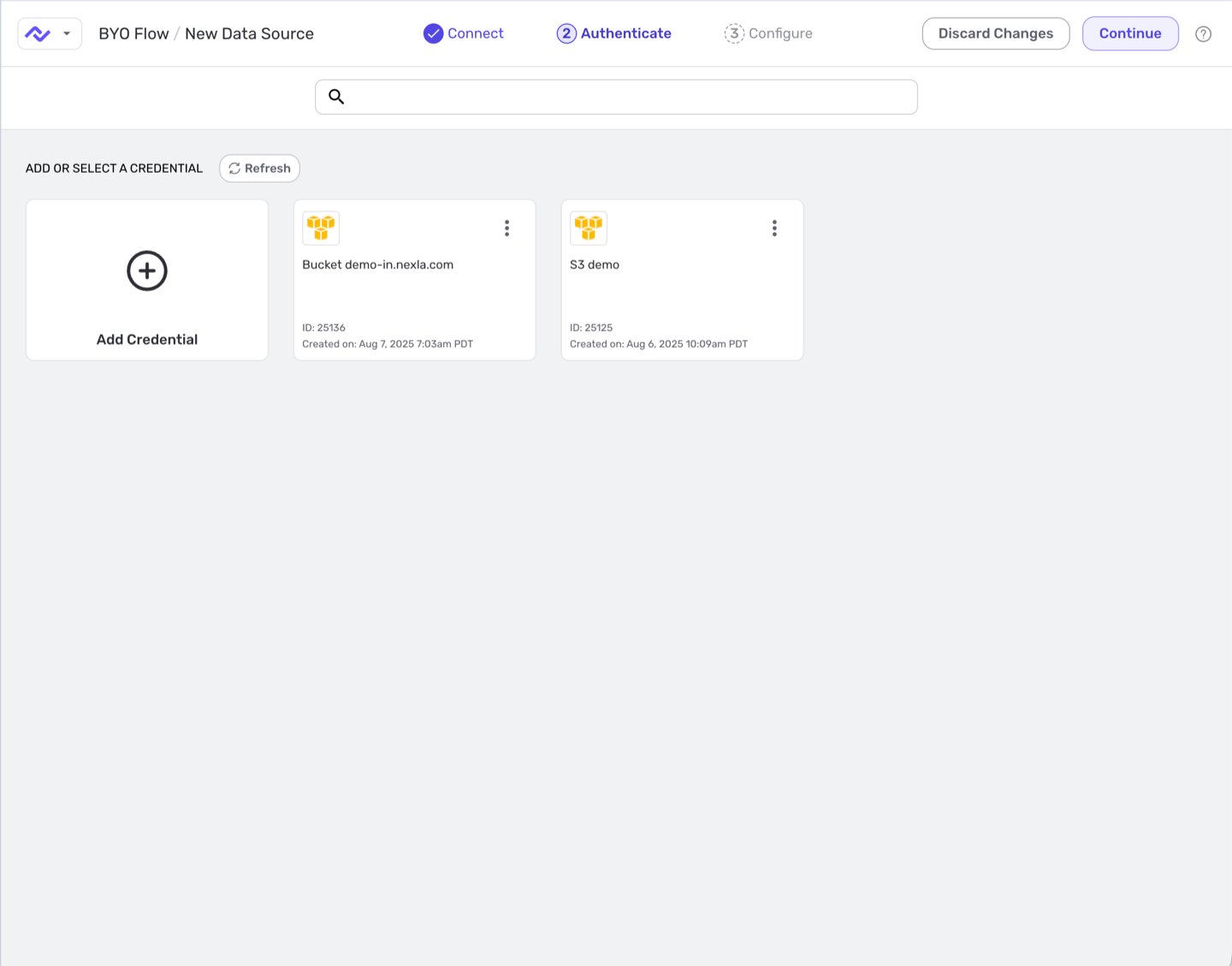This screenshot has width=1232, height=966.
Task: Click 'Created on: Aug 6, 2025 10:09am PDT'
Action: click(x=659, y=344)
